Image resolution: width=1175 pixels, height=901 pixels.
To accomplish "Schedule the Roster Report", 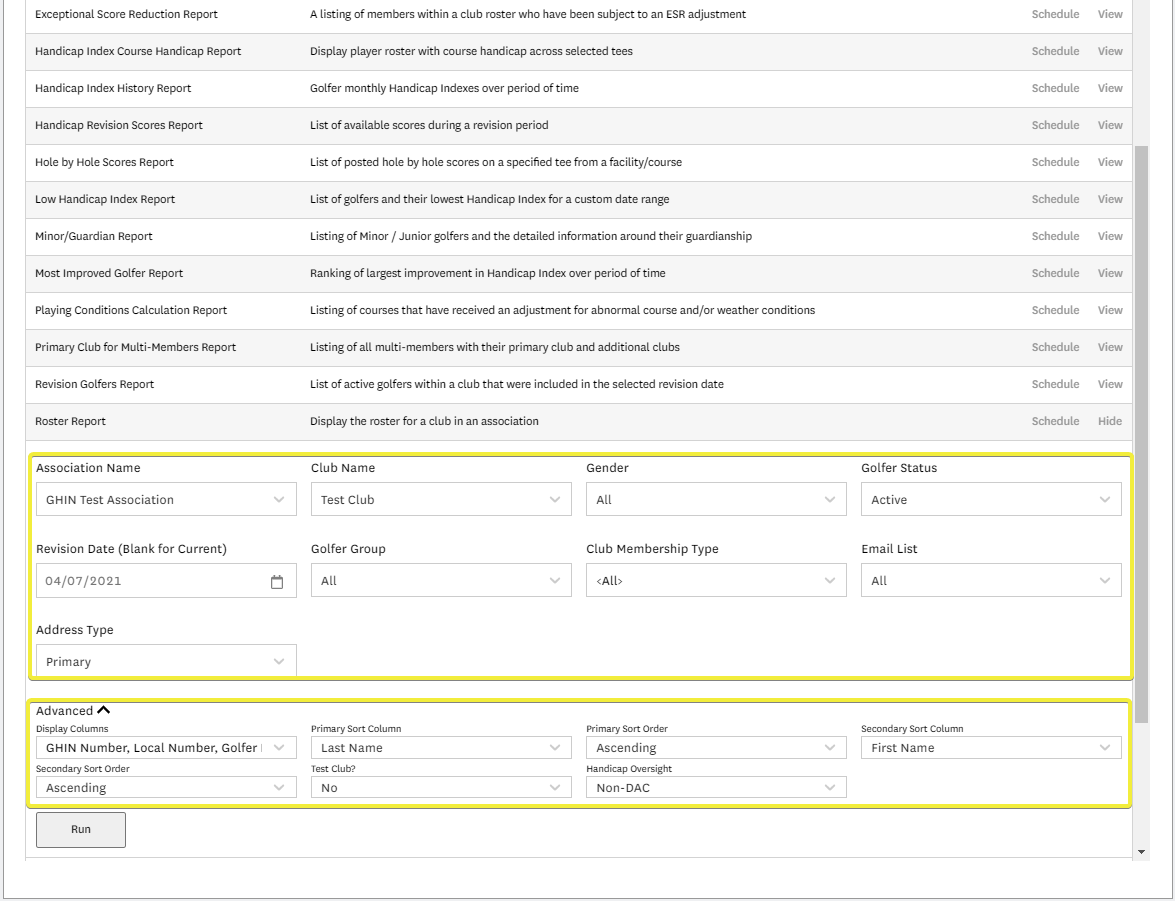I will pos(1055,422).
